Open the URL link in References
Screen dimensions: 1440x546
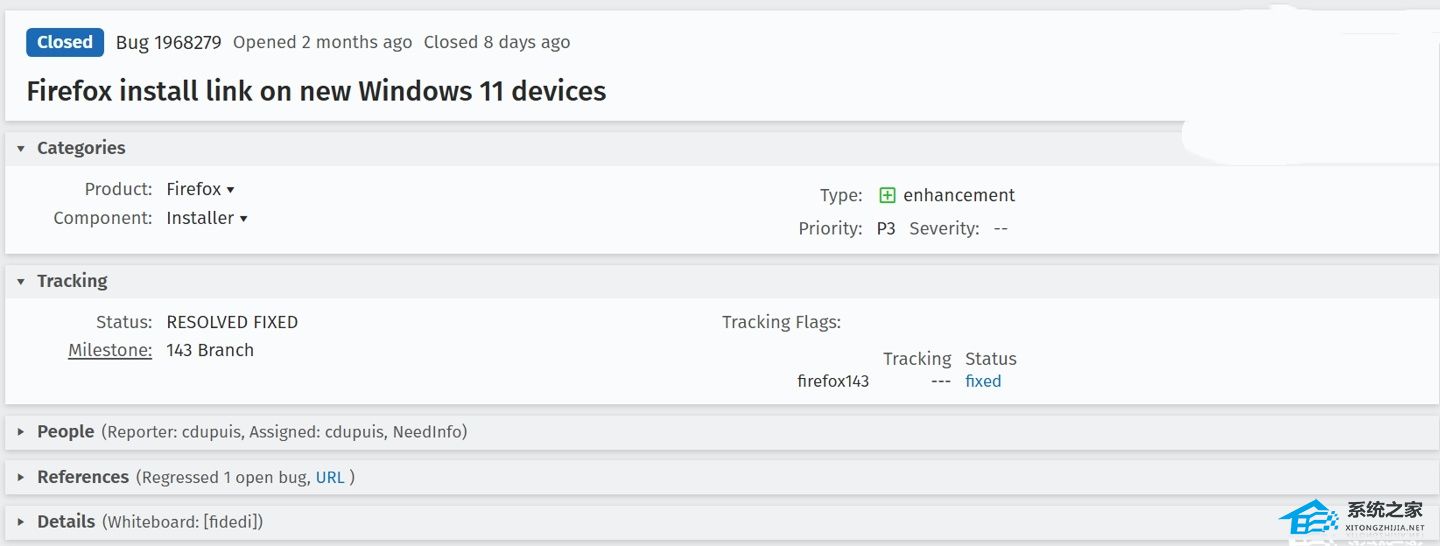(x=330, y=477)
